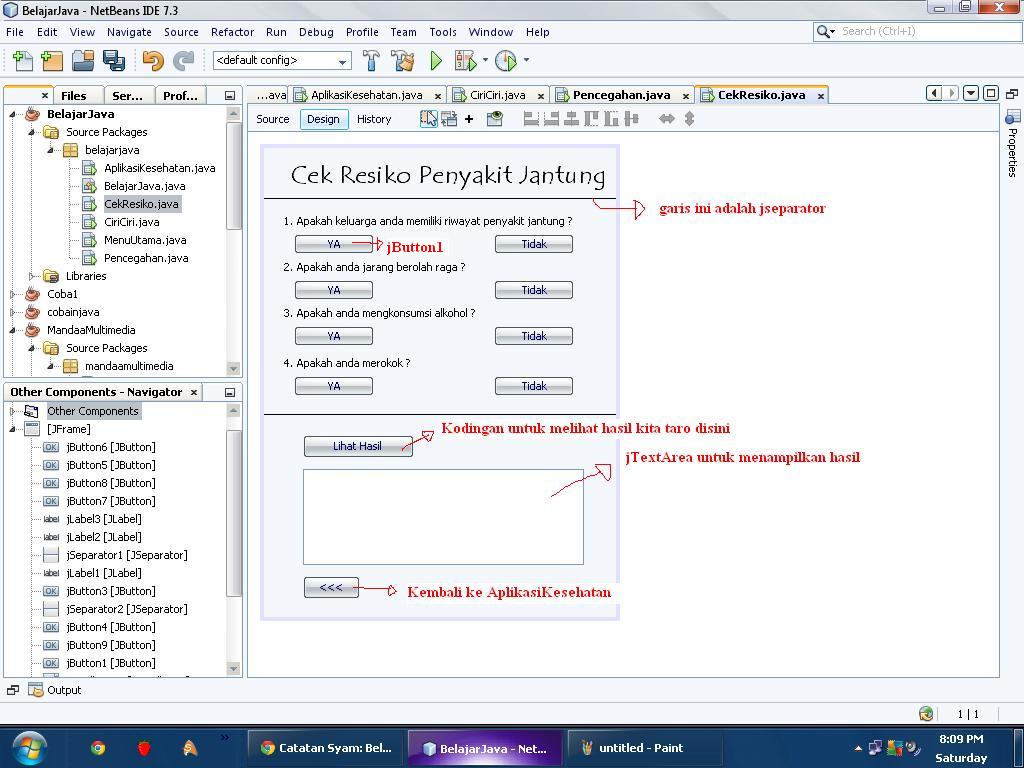Click the Add component plus icon
This screenshot has width=1024, height=768.
coord(469,119)
